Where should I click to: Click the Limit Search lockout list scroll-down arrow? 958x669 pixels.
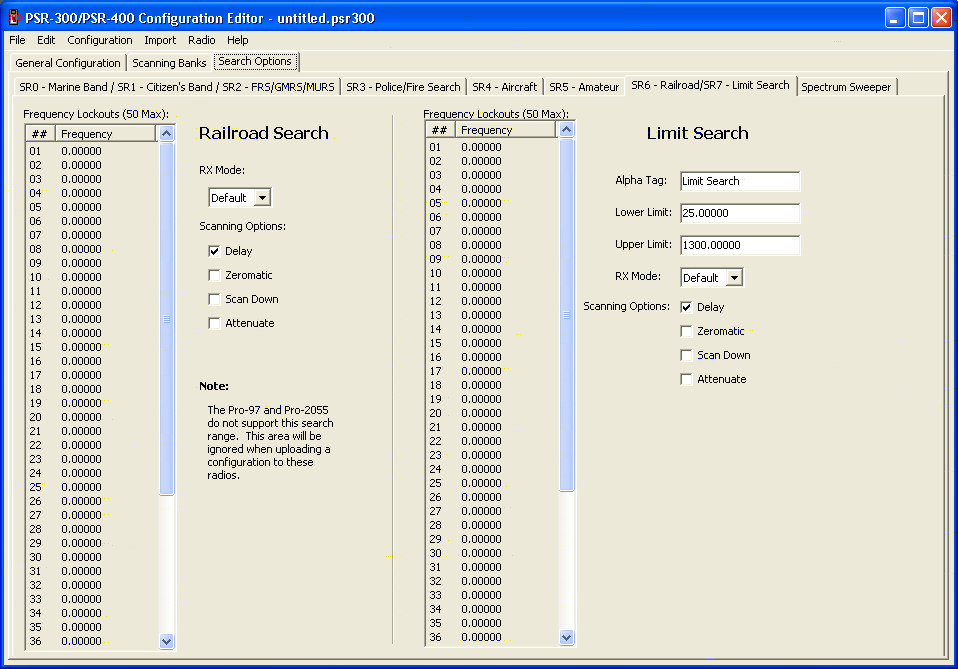(567, 637)
